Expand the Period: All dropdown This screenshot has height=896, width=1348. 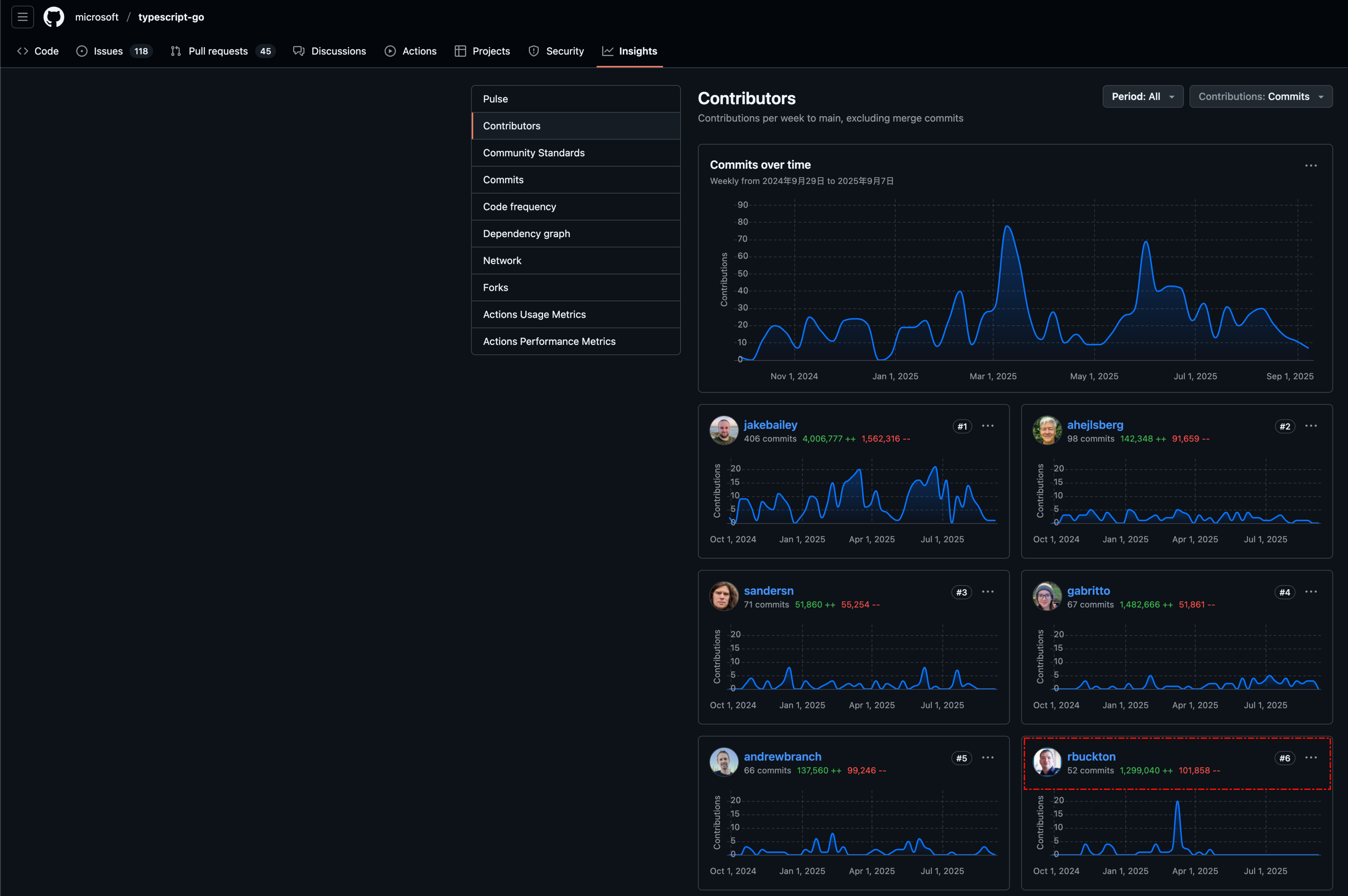1142,97
